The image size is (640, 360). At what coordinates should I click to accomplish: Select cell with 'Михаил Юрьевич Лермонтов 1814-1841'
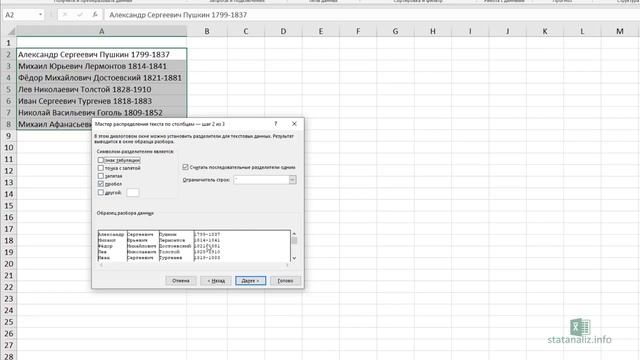point(102,66)
